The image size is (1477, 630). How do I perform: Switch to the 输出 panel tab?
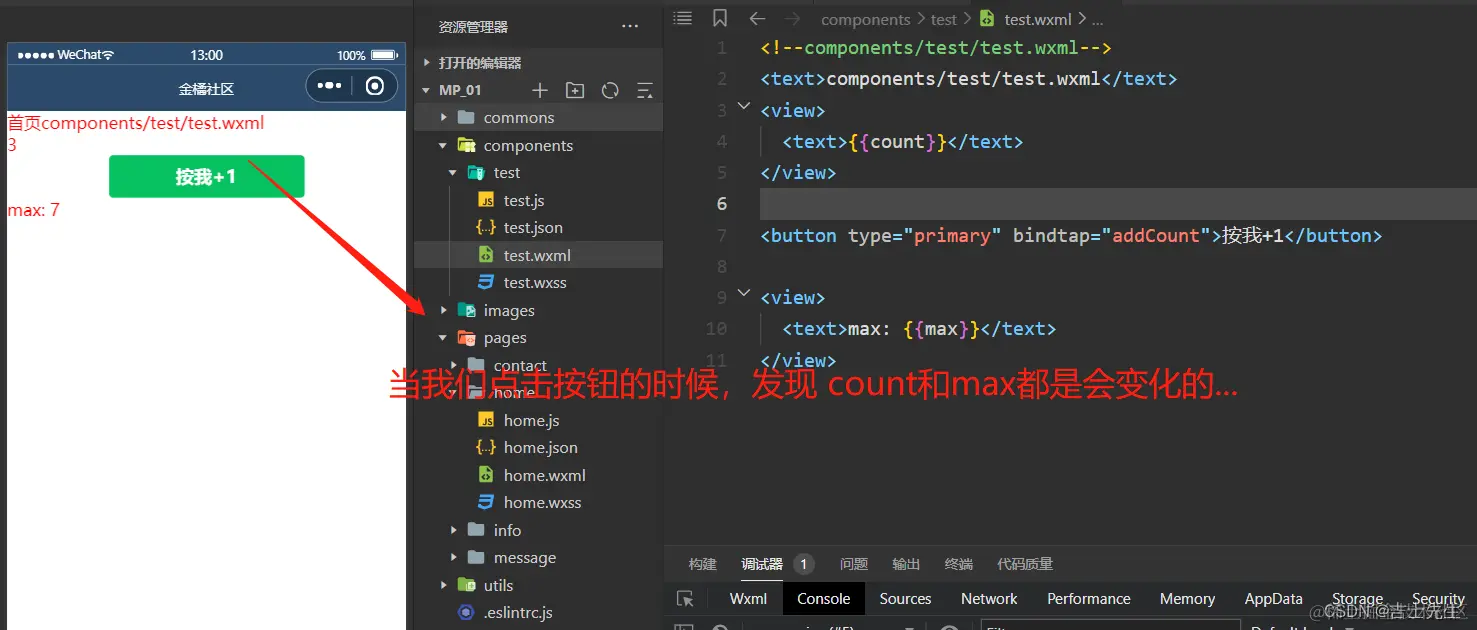tap(906, 564)
